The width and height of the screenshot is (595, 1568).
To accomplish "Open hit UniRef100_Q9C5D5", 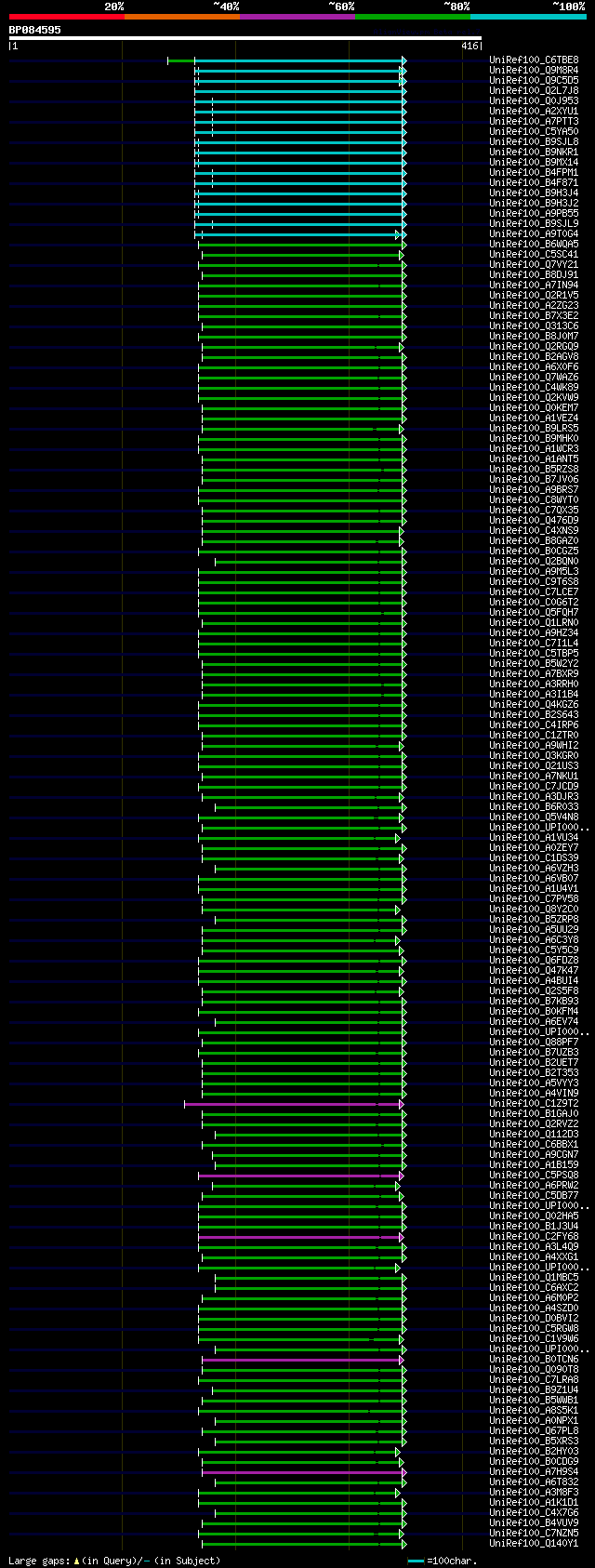I will click(534, 81).
